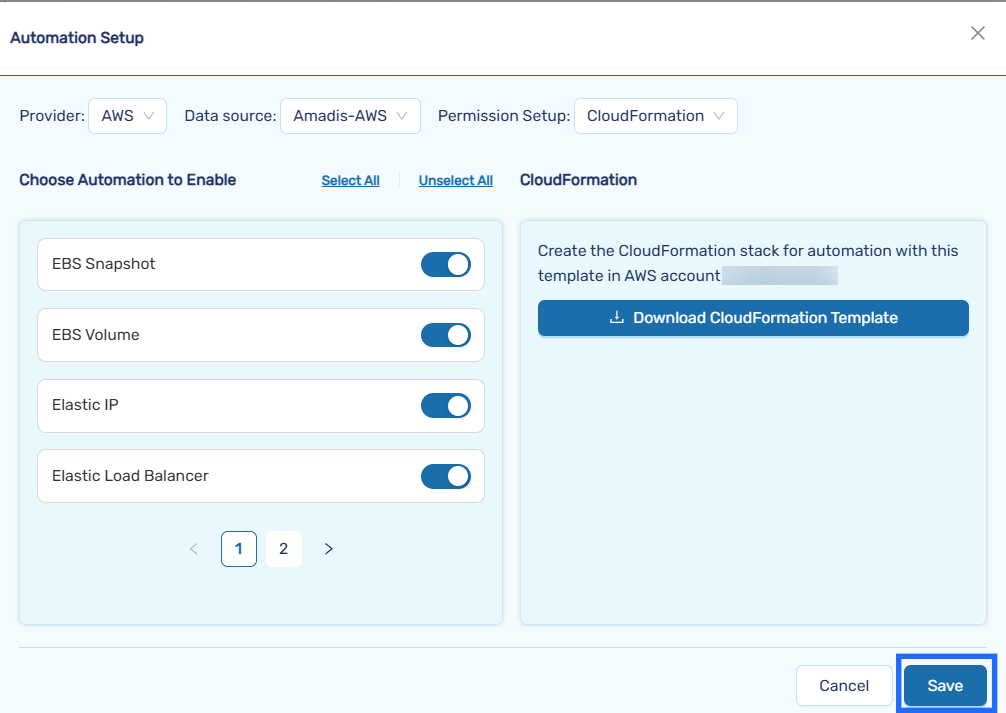Cancel the automation setup
Viewport: 1006px width, 713px height.
point(843,686)
